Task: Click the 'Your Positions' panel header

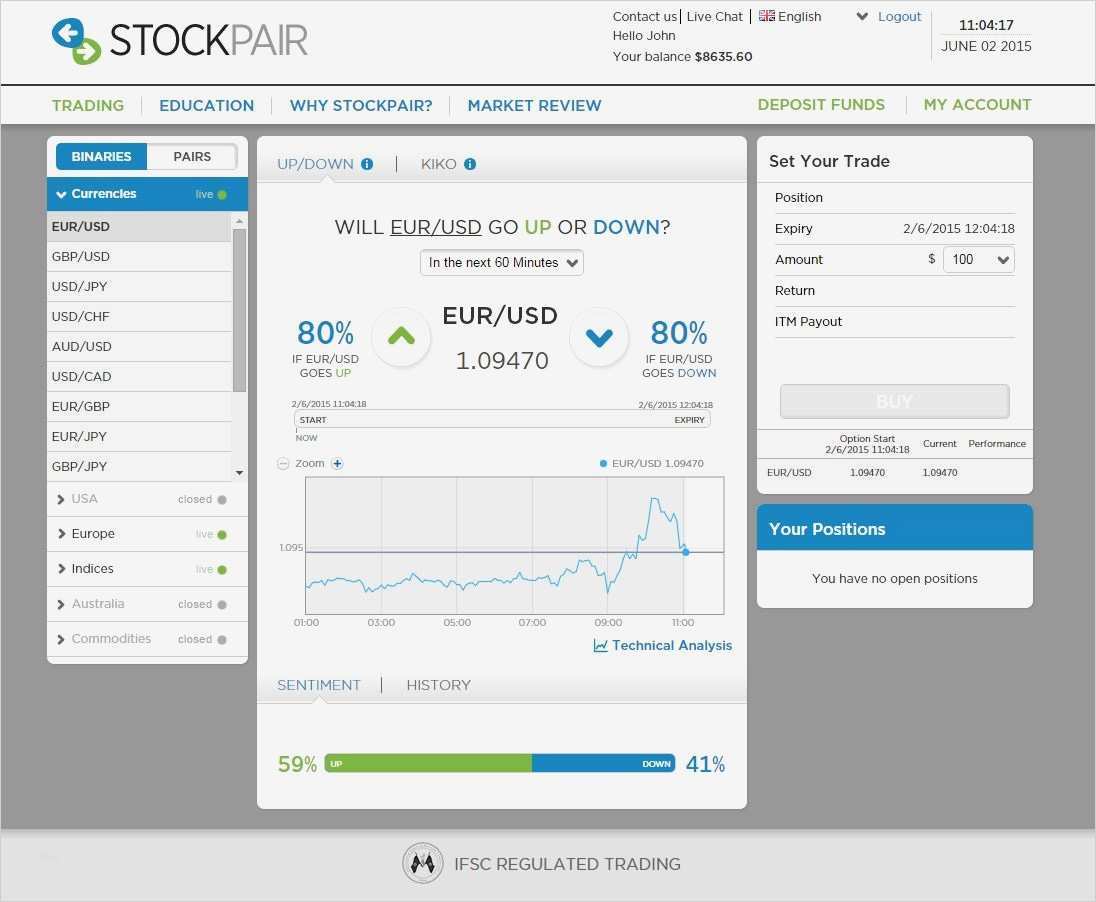Action: pyautogui.click(x=895, y=528)
